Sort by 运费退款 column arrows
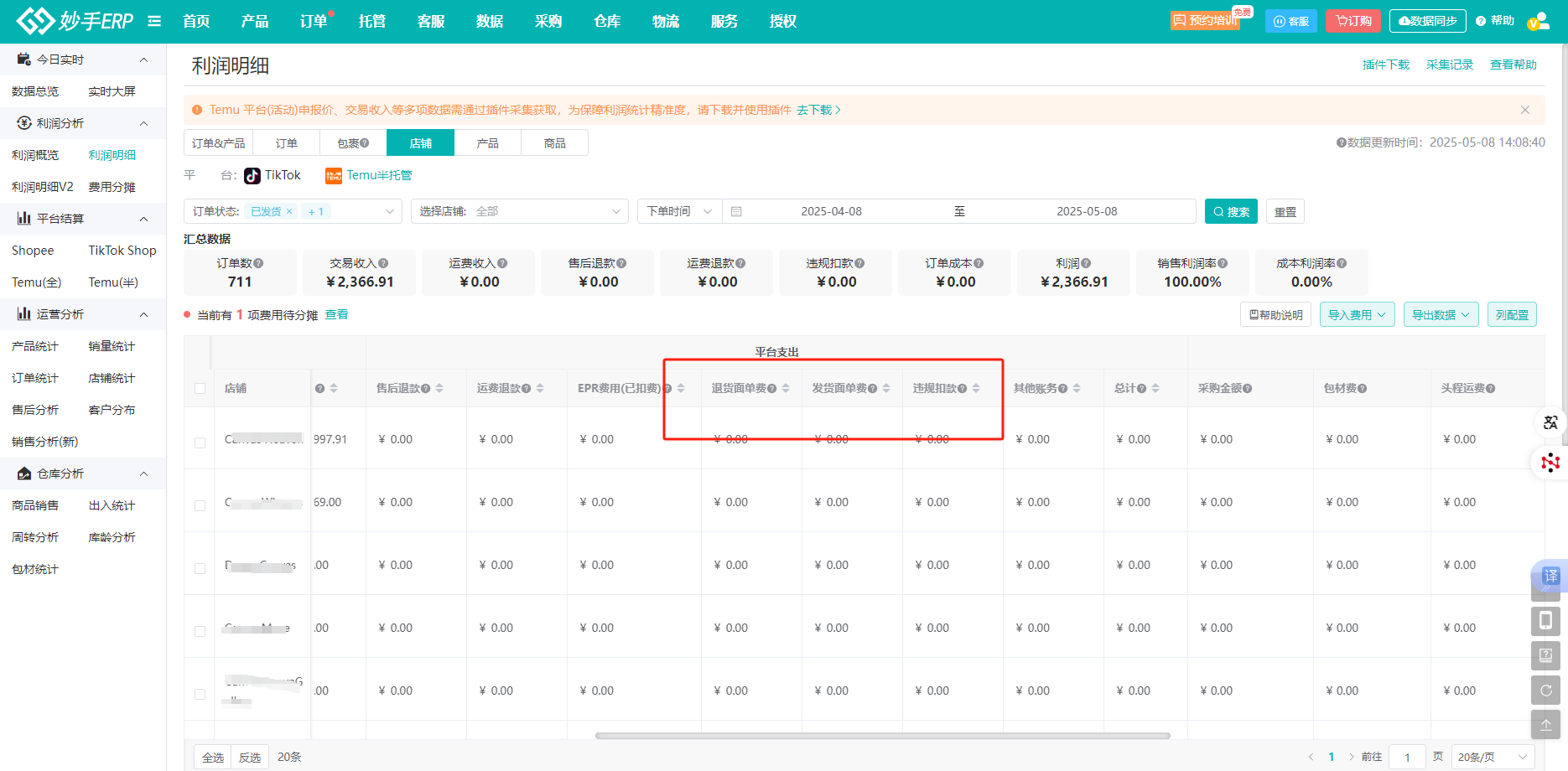Image resolution: width=1568 pixels, height=771 pixels. click(540, 388)
